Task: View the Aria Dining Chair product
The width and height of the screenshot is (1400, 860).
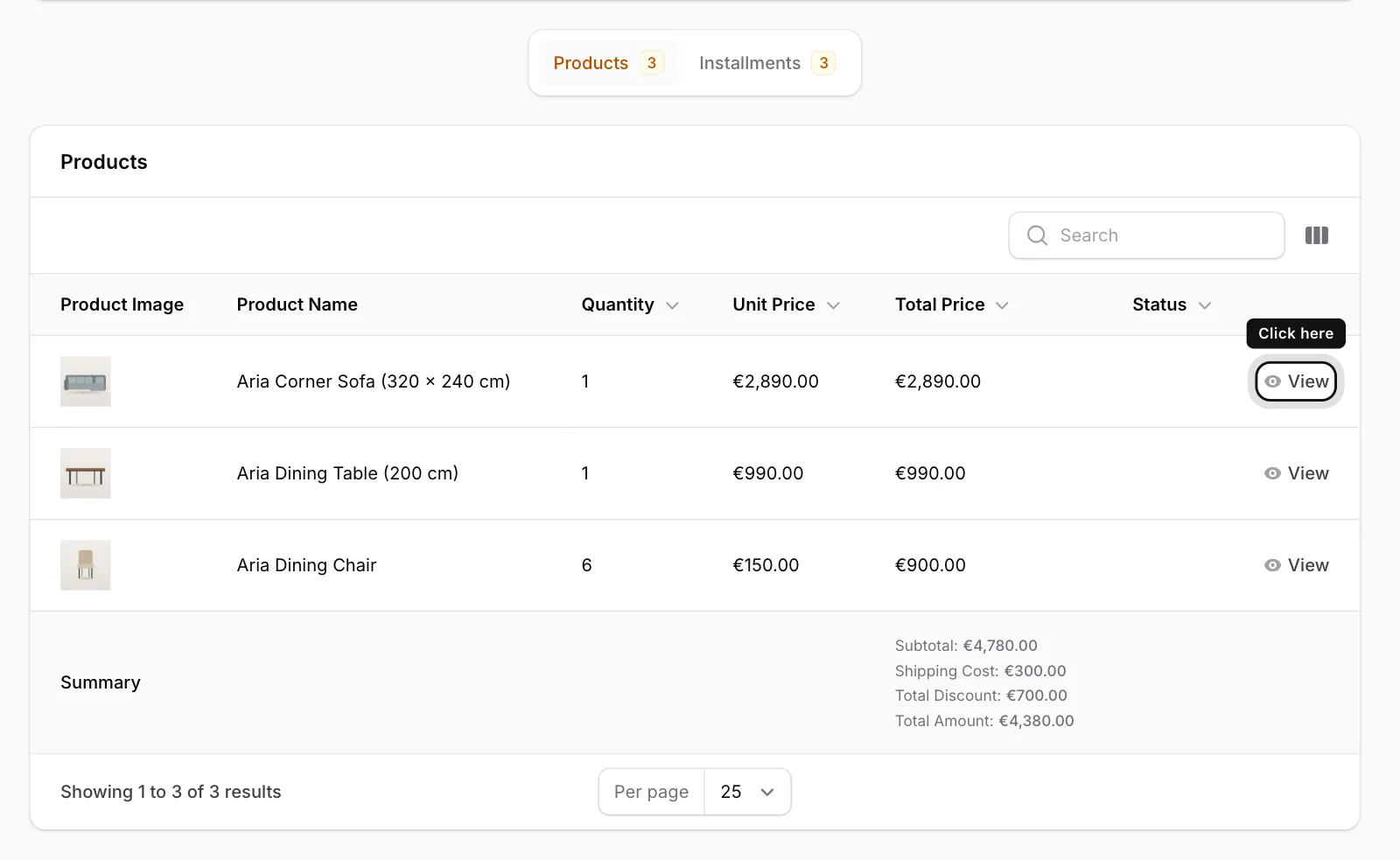Action: (x=1296, y=565)
